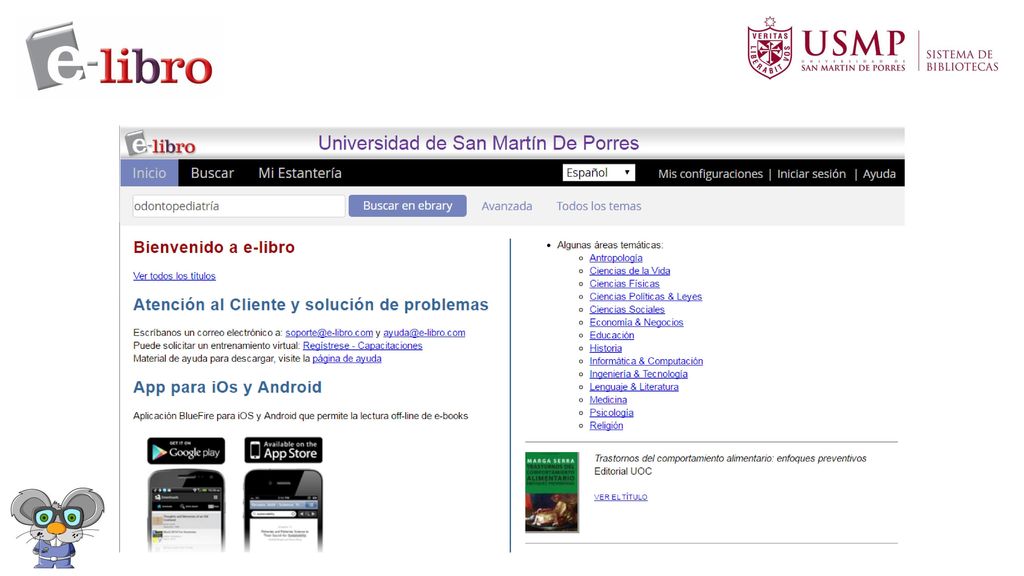The image size is (1024, 576).
Task: Open Regístrese - Capacitaciones link
Action: pos(362,345)
